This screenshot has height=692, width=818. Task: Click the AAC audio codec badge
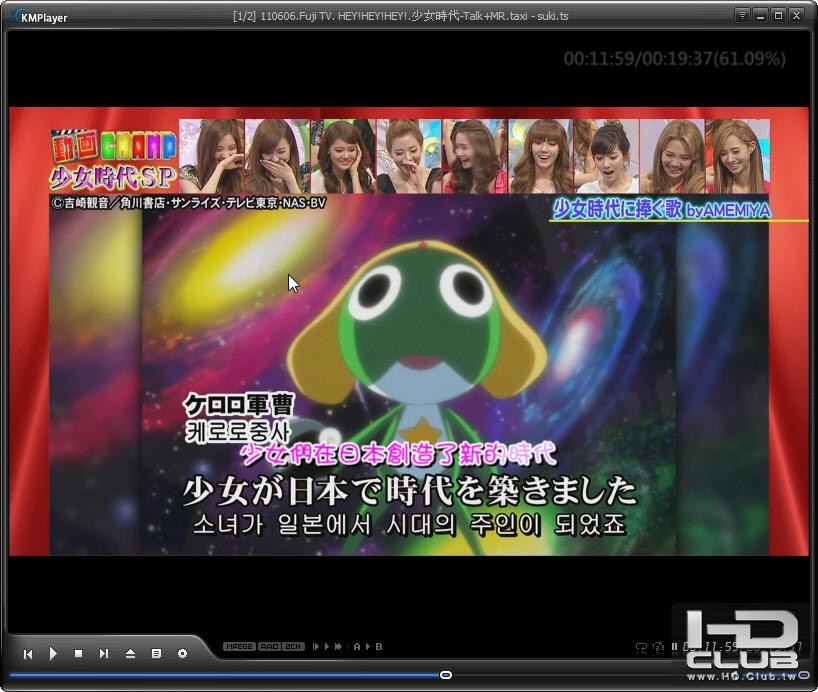click(269, 647)
